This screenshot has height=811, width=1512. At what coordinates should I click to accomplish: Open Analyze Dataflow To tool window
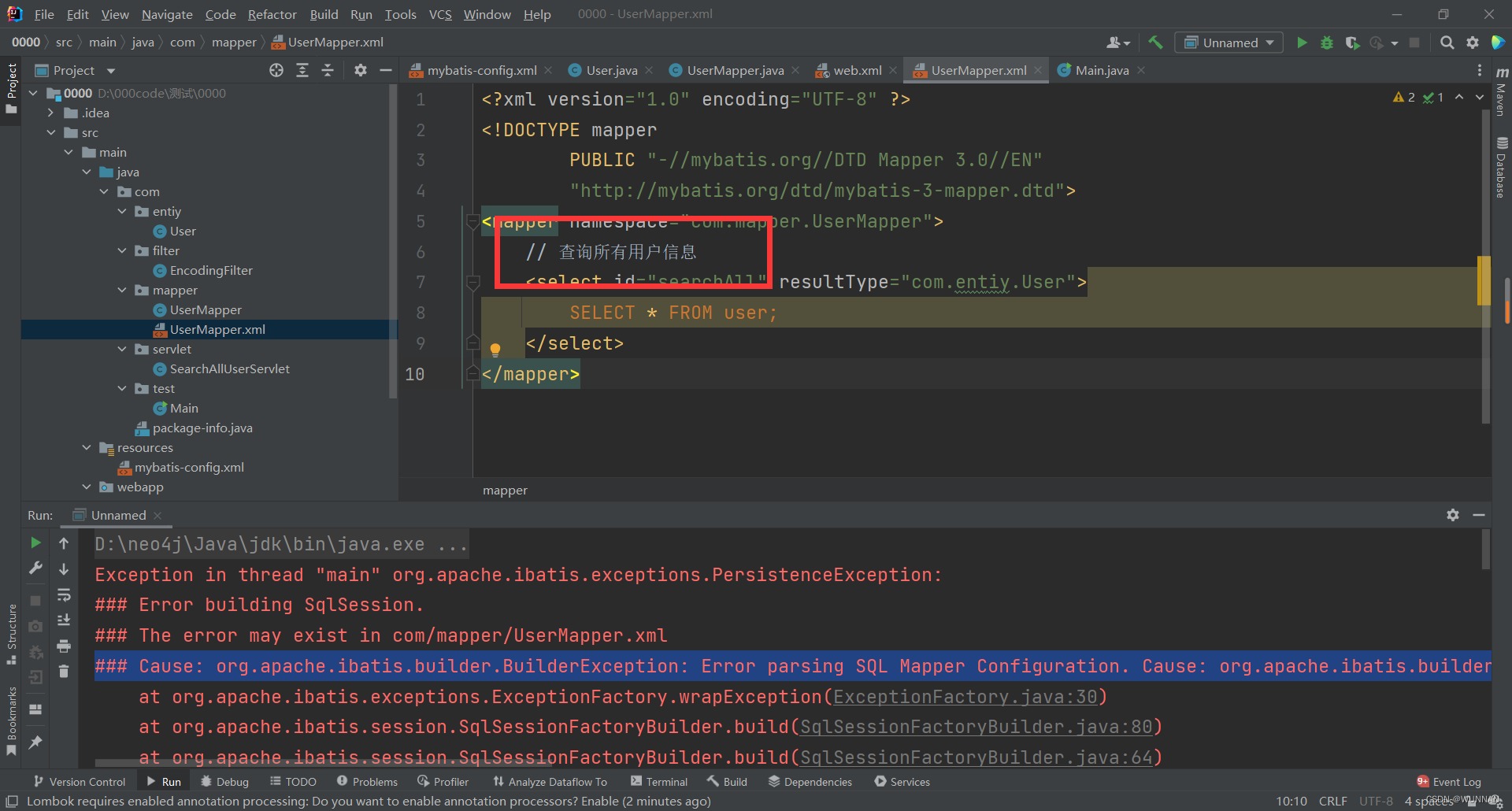550,782
